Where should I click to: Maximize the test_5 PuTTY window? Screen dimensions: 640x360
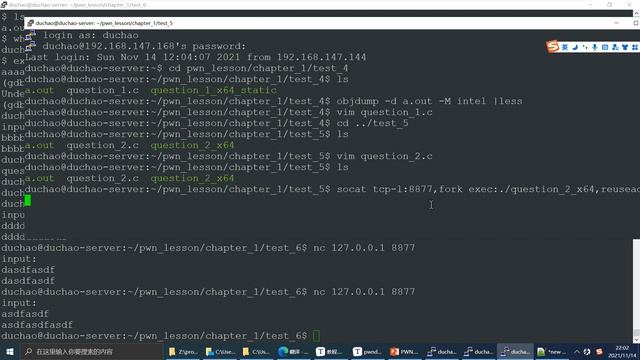coord(636,23)
